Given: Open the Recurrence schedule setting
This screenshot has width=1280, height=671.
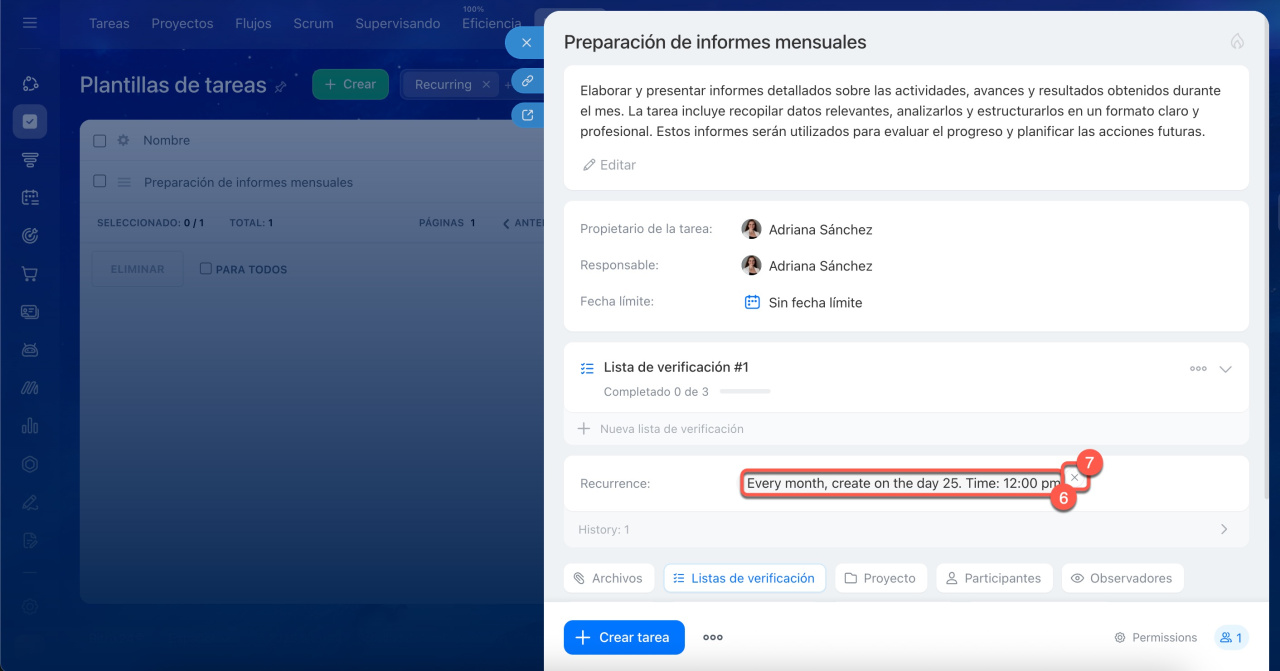Looking at the screenshot, I should point(902,483).
